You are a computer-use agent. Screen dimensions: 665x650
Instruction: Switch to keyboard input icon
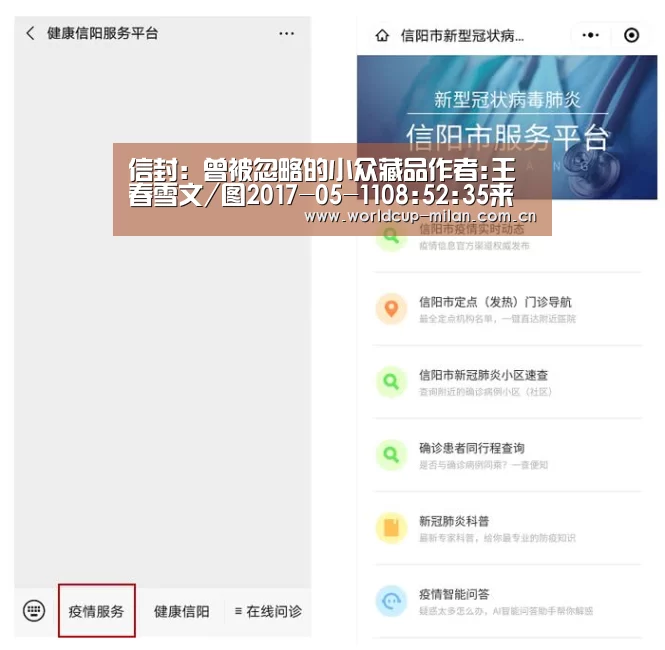pos(34,611)
